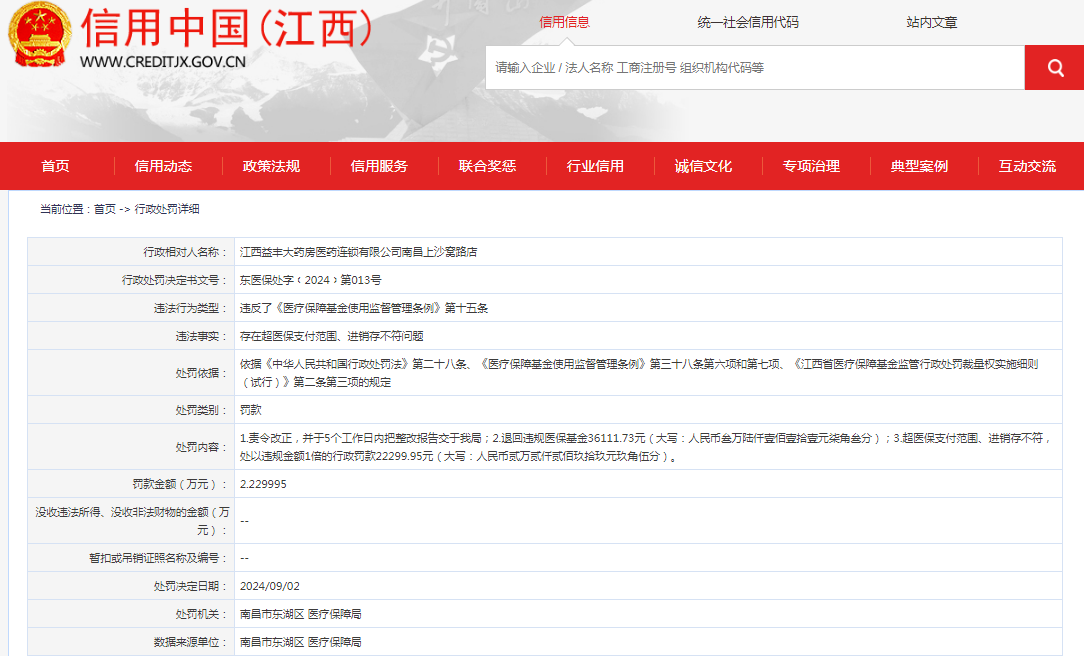Click the 数据来源单位 value 南昌市东湖区 医疗保障局
Screen dimensions: 1084x656
(x=300, y=642)
